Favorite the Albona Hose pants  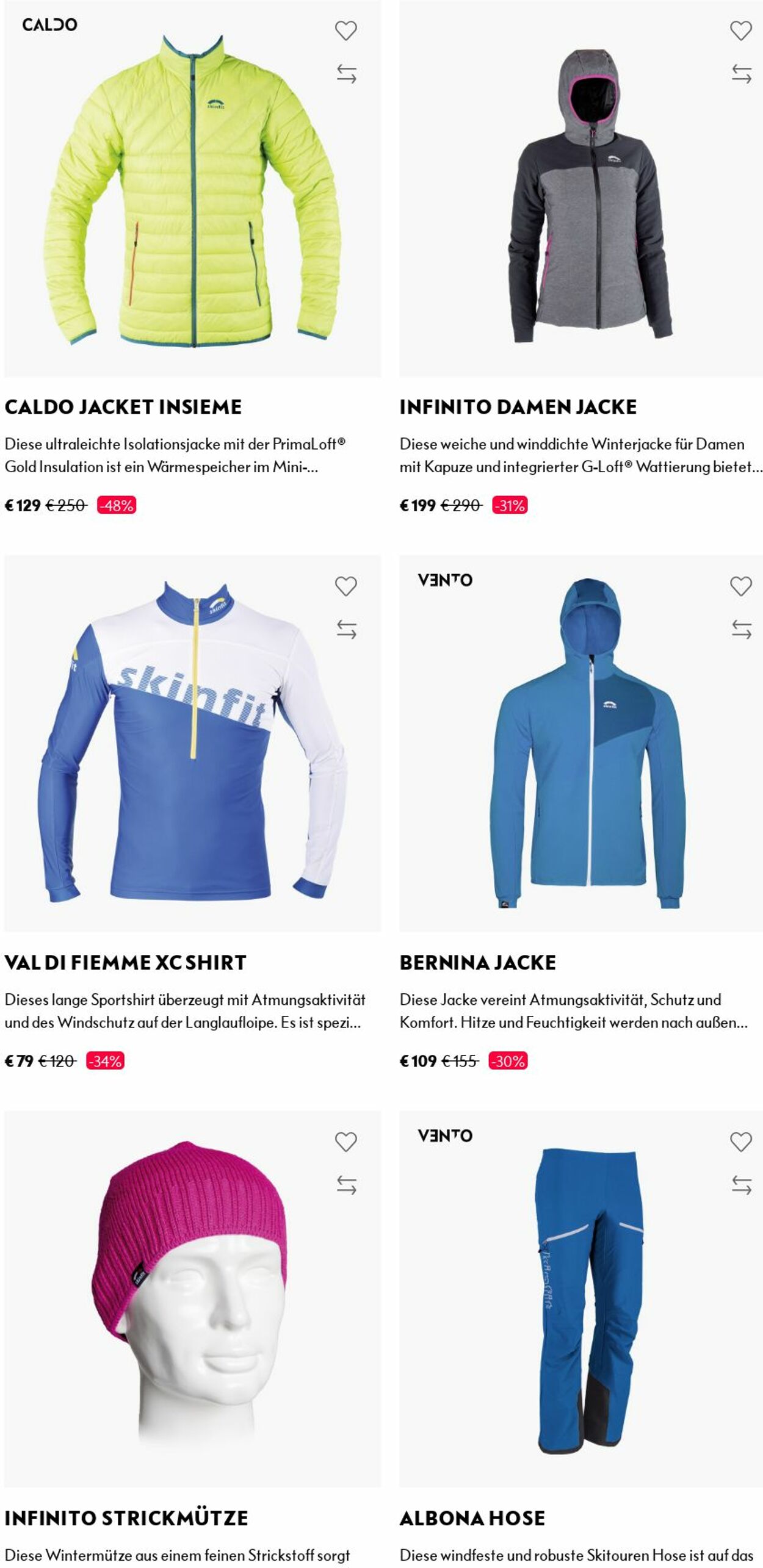[741, 1142]
